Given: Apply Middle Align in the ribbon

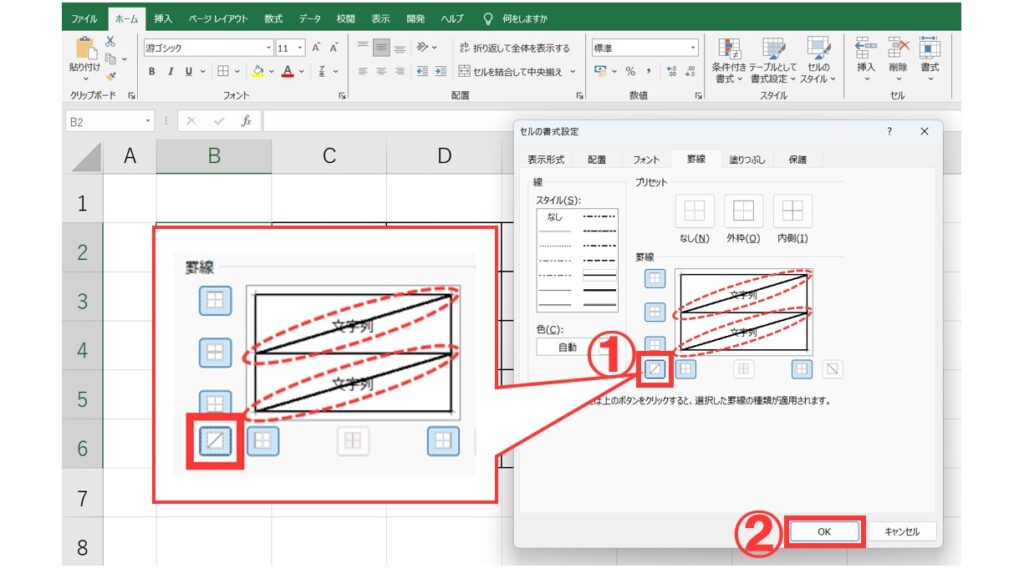Looking at the screenshot, I should coord(381,47).
